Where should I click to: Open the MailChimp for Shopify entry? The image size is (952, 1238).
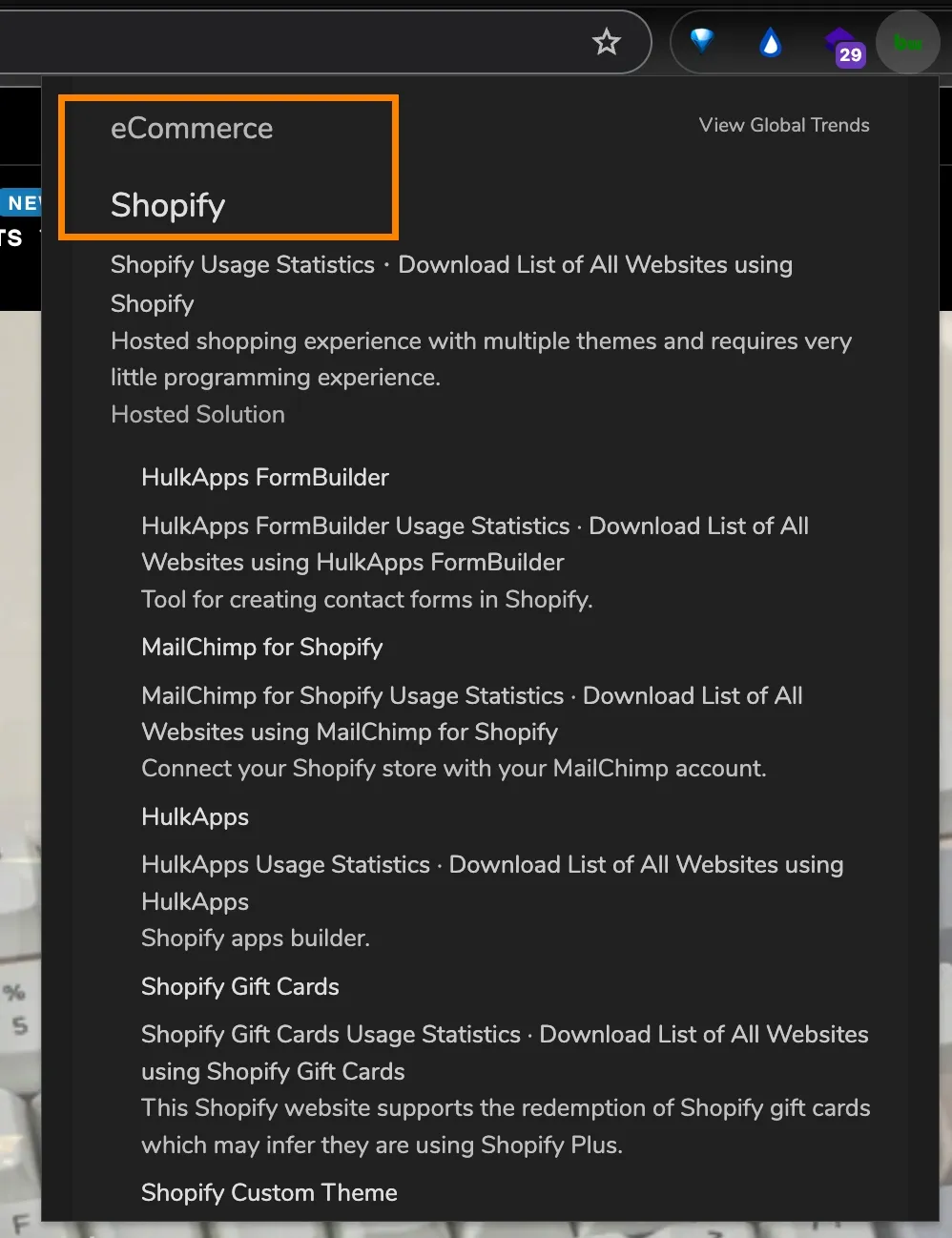tap(261, 647)
